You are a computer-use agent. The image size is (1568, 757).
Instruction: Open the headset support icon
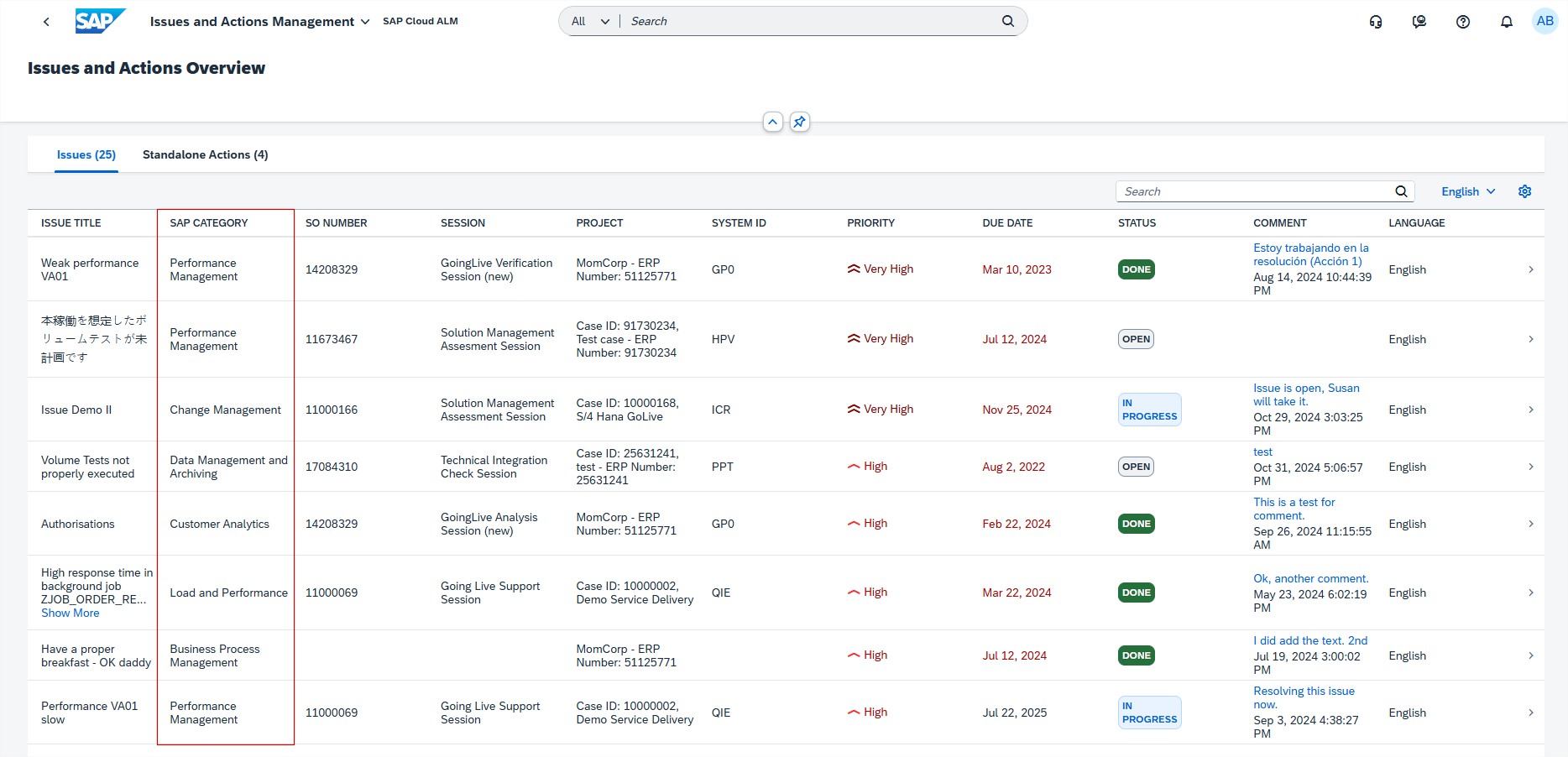tap(1376, 22)
